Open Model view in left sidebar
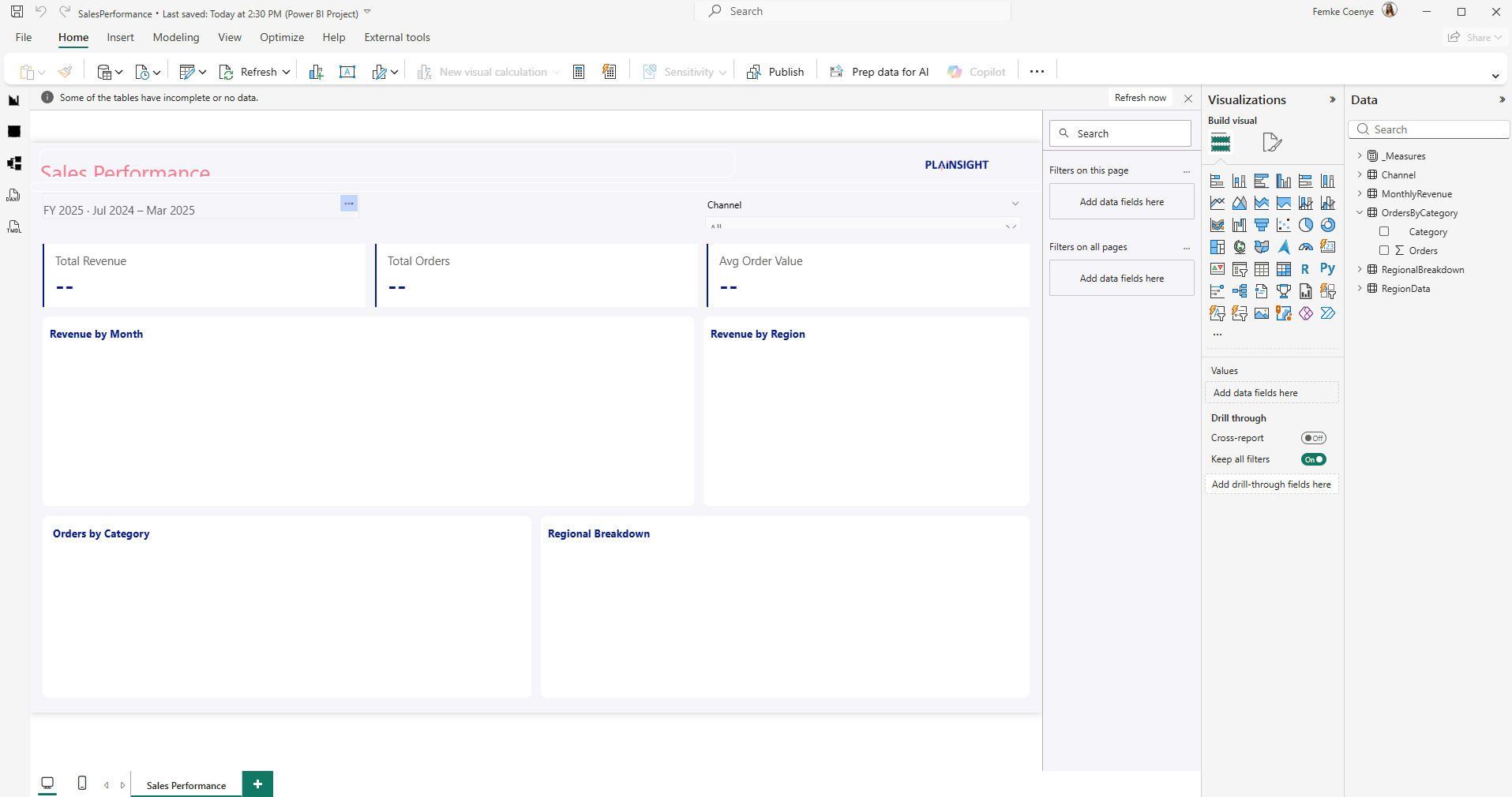The image size is (1512, 797). click(13, 163)
